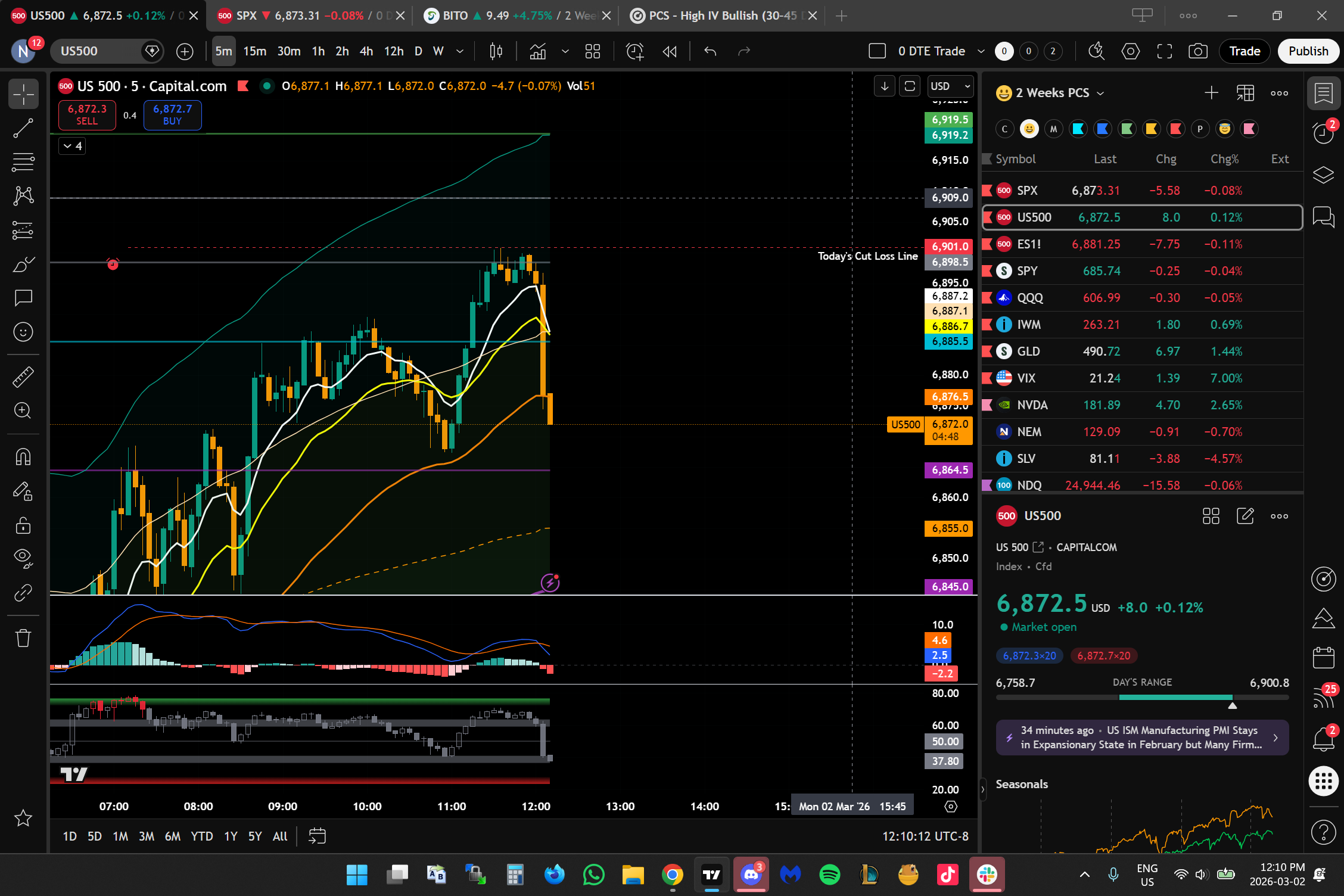Click the bar replay rewind icon
Viewport: 1344px width, 896px height.
click(670, 51)
